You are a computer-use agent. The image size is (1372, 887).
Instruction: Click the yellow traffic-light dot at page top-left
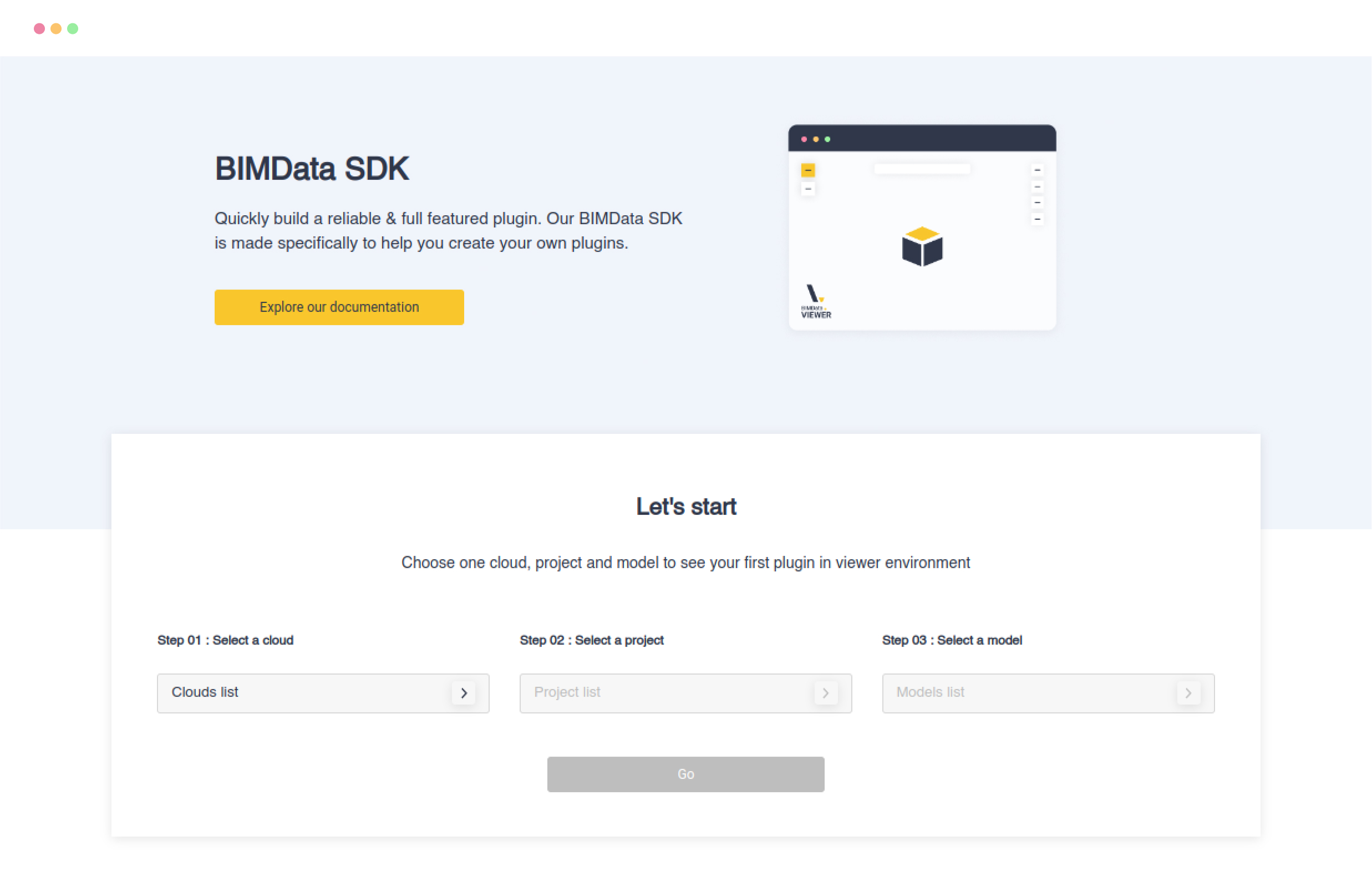click(56, 28)
